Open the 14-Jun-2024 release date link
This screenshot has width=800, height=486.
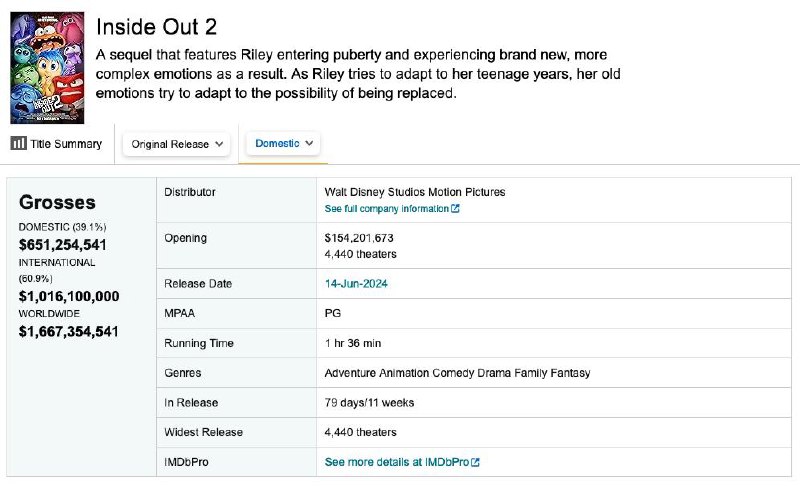pyautogui.click(x=356, y=284)
